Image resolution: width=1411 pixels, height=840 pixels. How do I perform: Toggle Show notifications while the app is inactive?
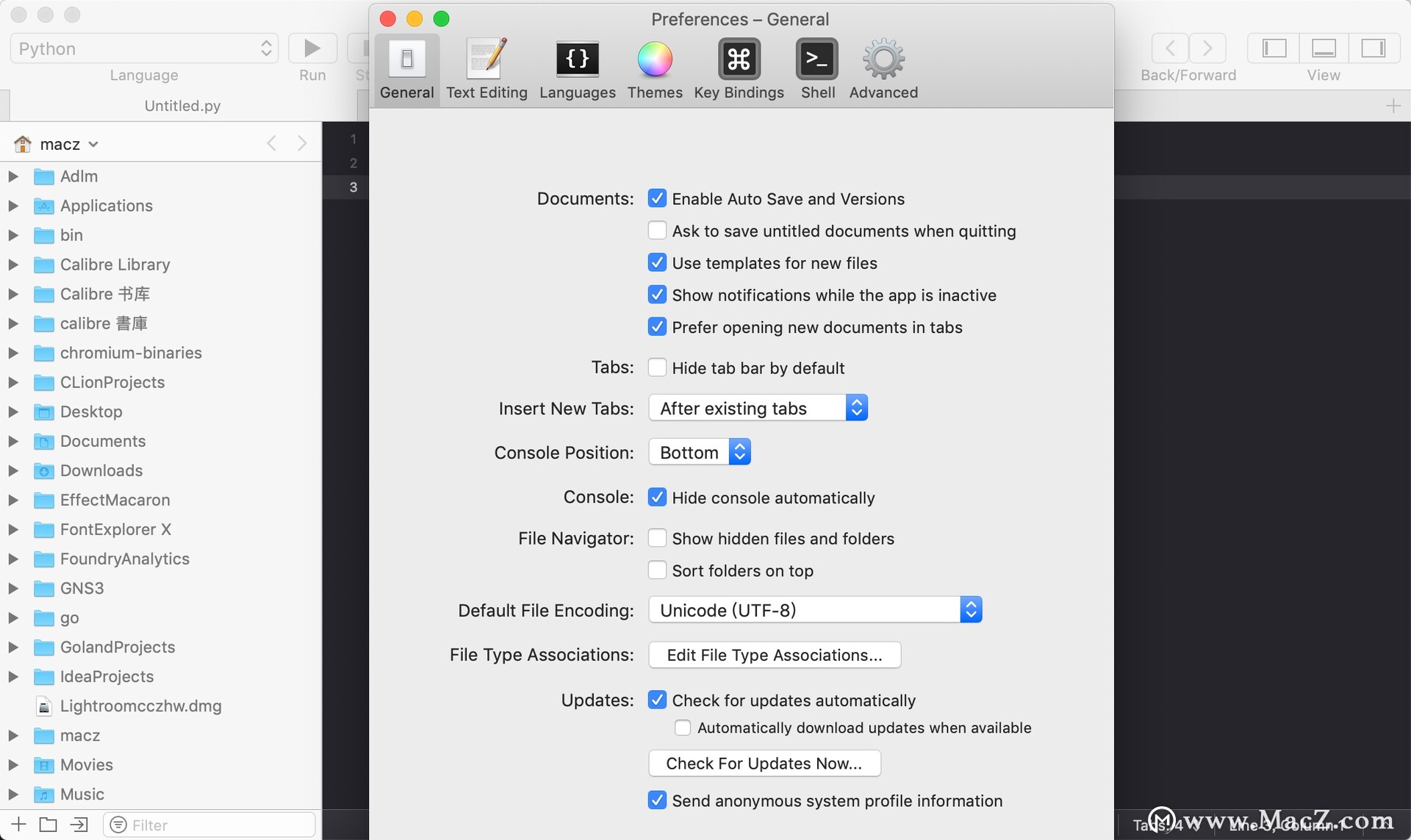click(x=657, y=295)
